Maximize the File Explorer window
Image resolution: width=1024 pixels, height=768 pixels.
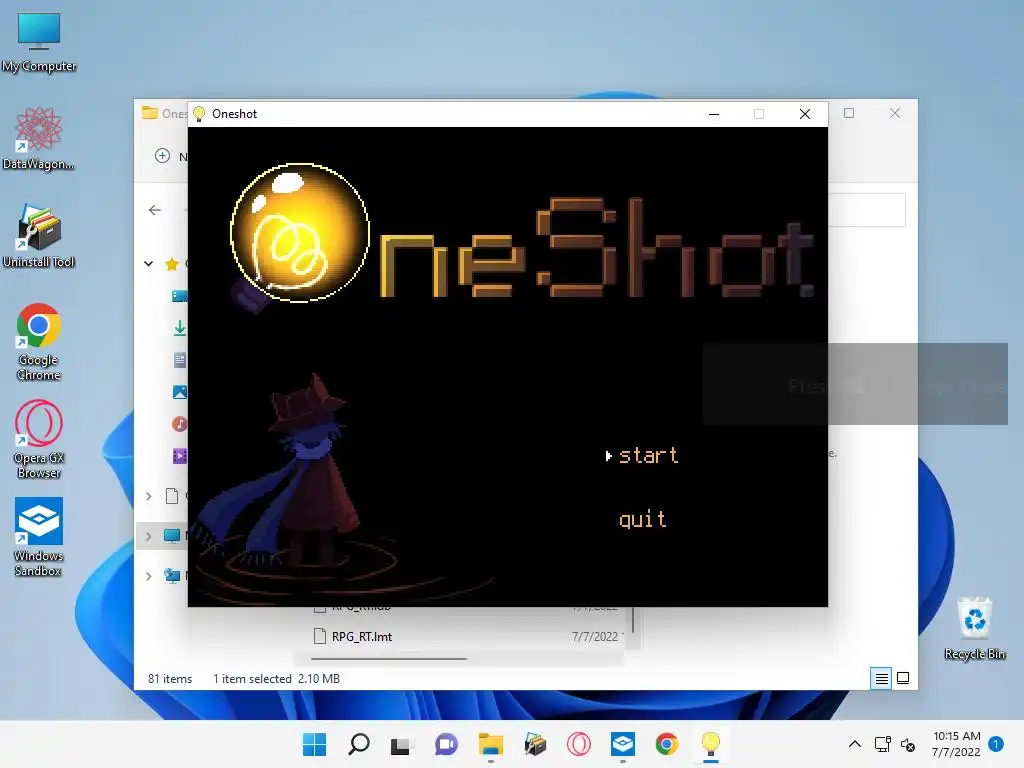coord(848,113)
